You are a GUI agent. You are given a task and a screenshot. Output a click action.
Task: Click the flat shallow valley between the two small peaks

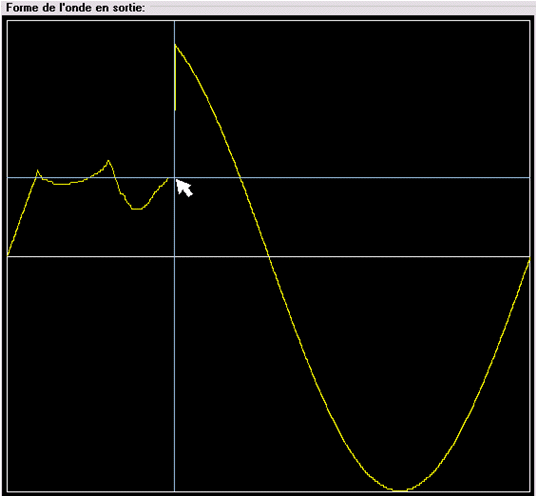(x=62, y=184)
